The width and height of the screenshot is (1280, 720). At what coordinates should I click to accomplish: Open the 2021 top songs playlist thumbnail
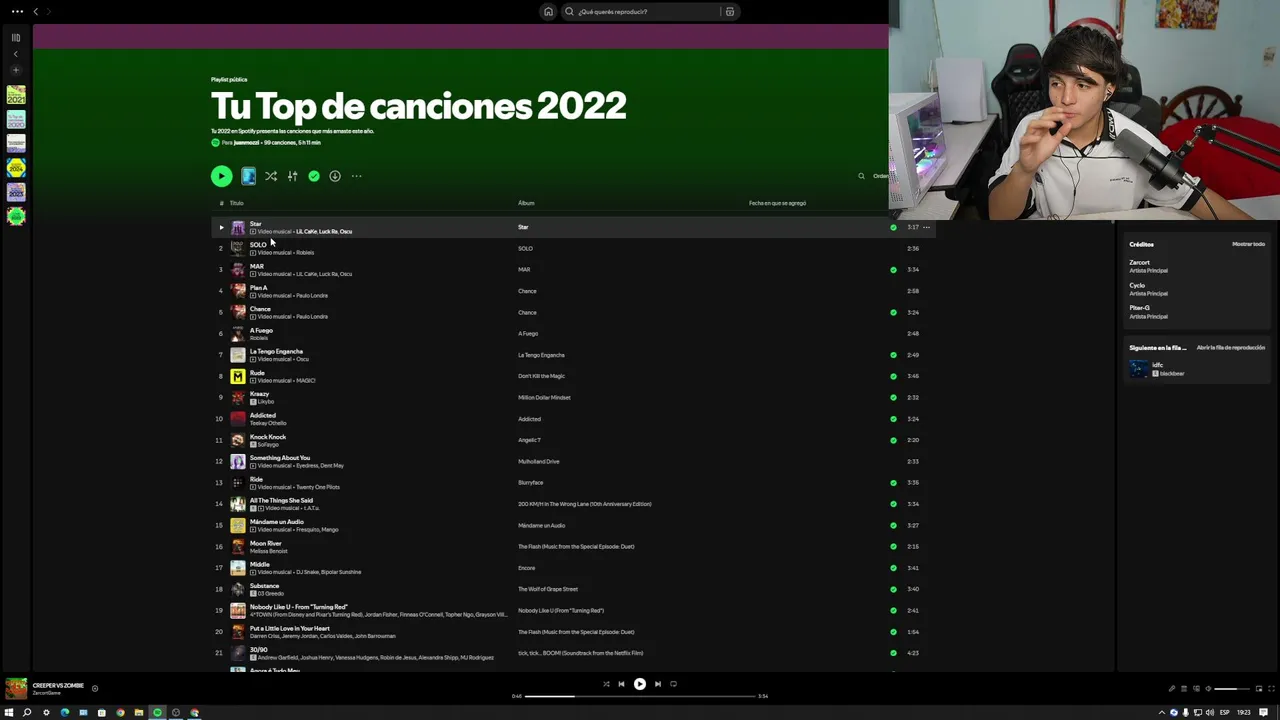pos(16,95)
